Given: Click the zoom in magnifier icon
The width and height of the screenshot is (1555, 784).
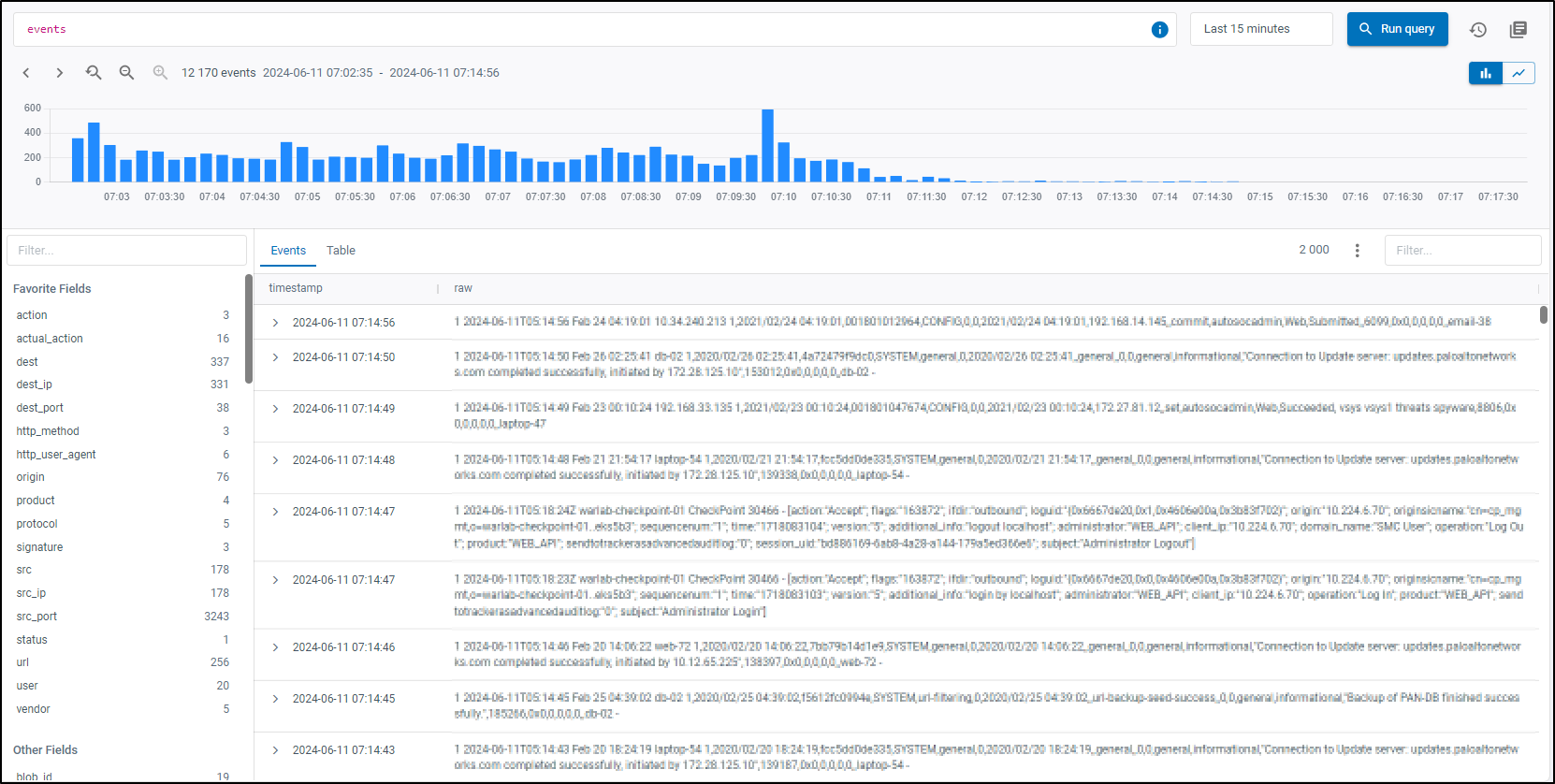Looking at the screenshot, I should coord(160,73).
